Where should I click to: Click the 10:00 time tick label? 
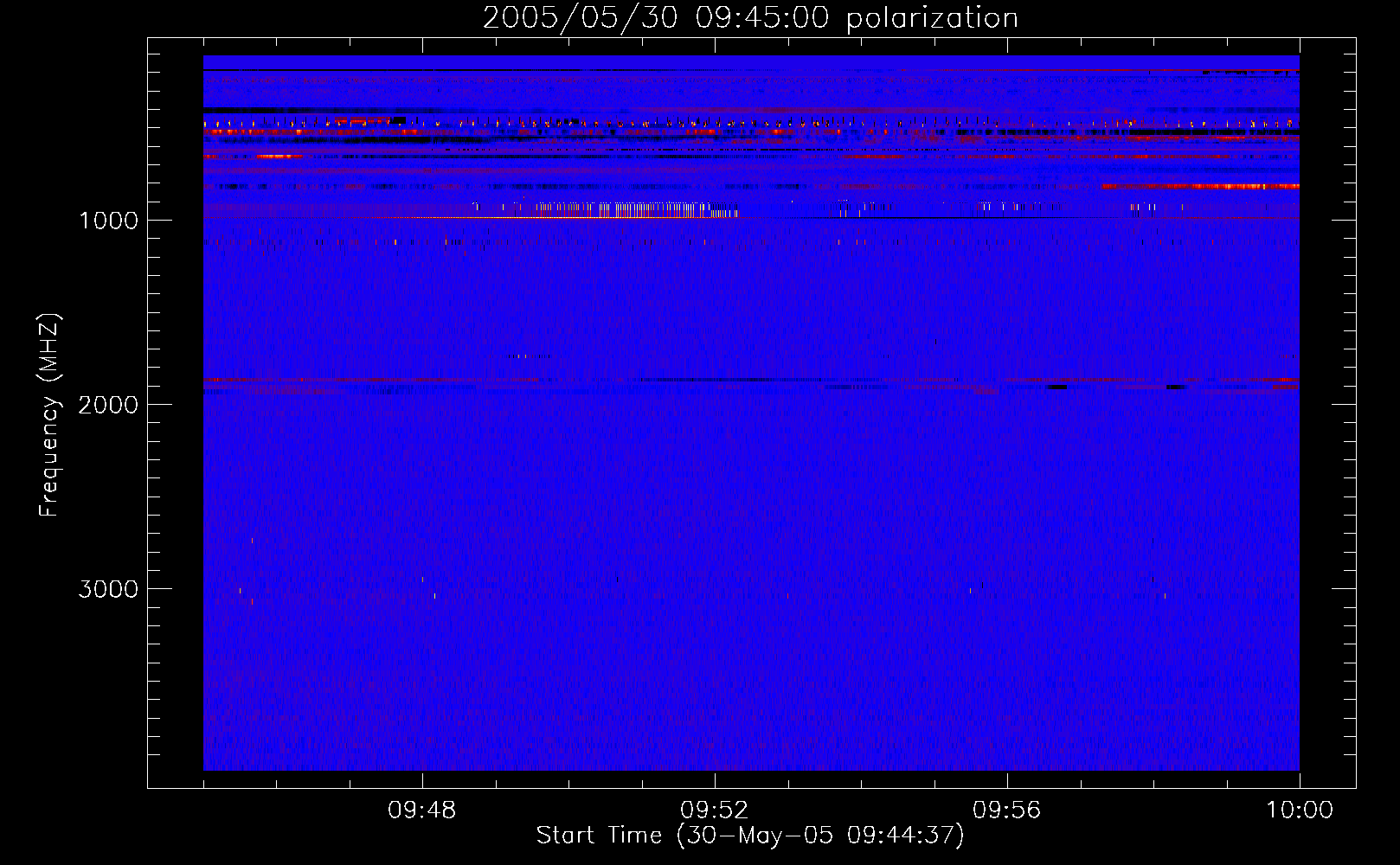1300,811
